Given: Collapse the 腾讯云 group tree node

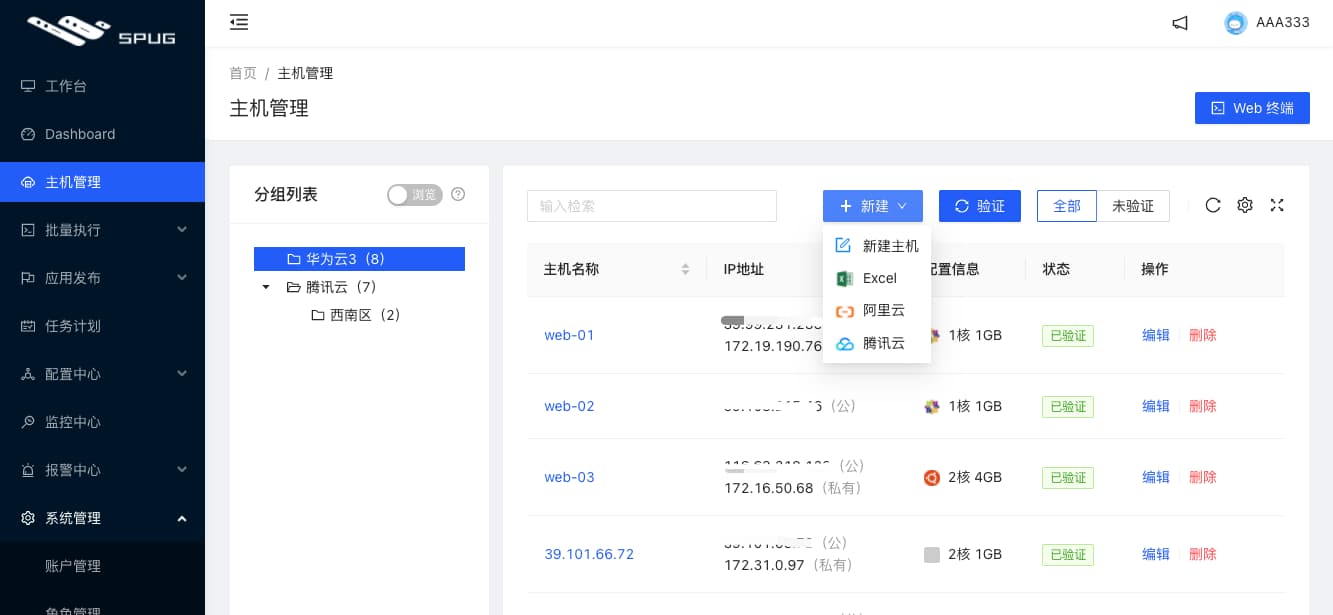Looking at the screenshot, I should (265, 287).
